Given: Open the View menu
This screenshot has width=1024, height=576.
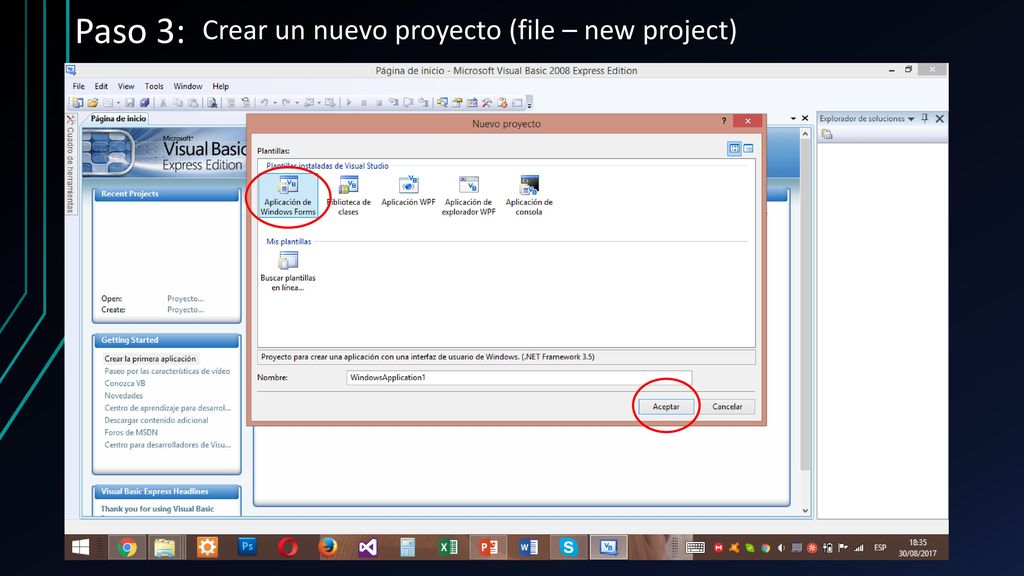Looking at the screenshot, I should [x=126, y=86].
